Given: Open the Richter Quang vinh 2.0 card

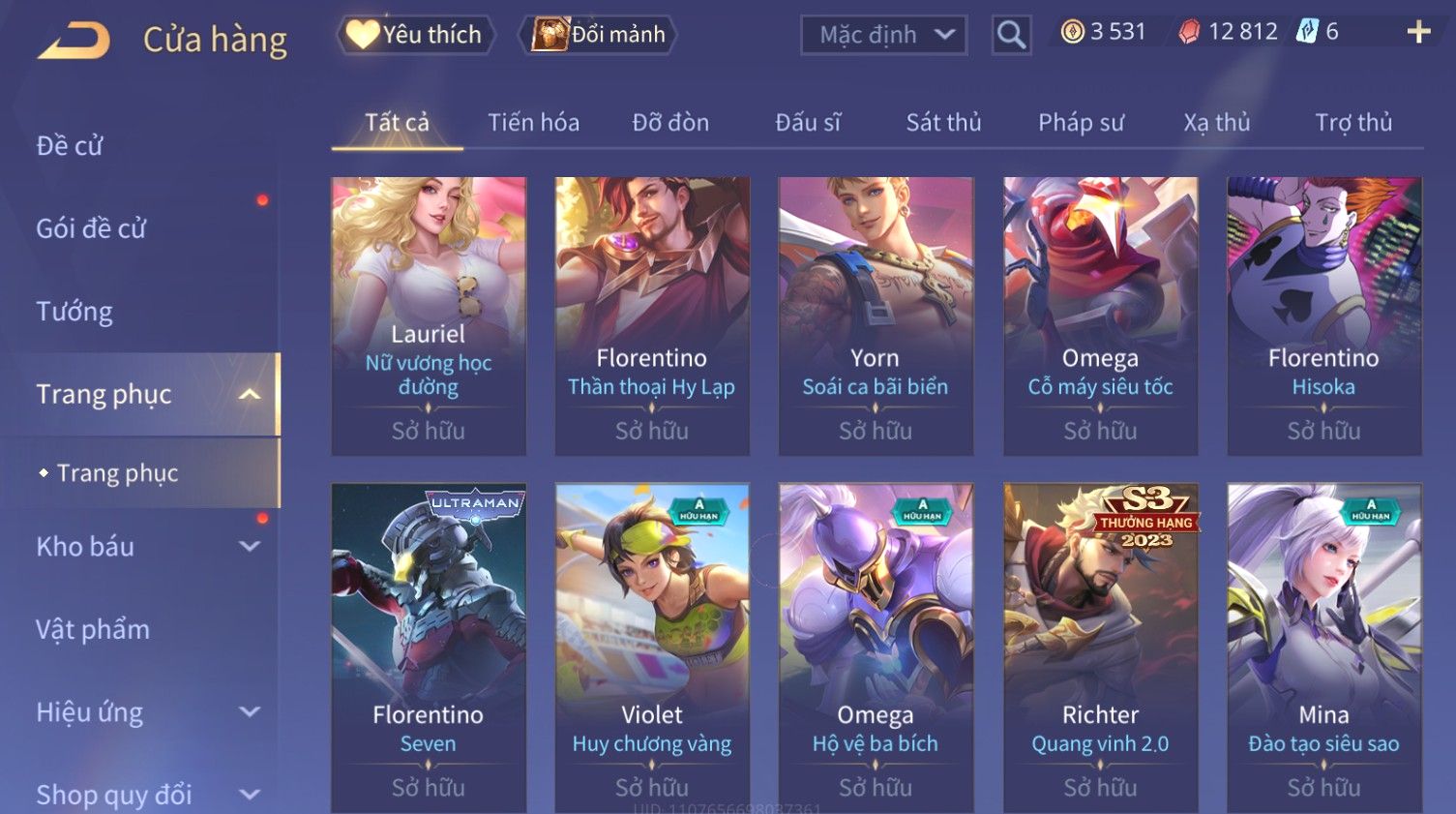Looking at the screenshot, I should [1100, 647].
